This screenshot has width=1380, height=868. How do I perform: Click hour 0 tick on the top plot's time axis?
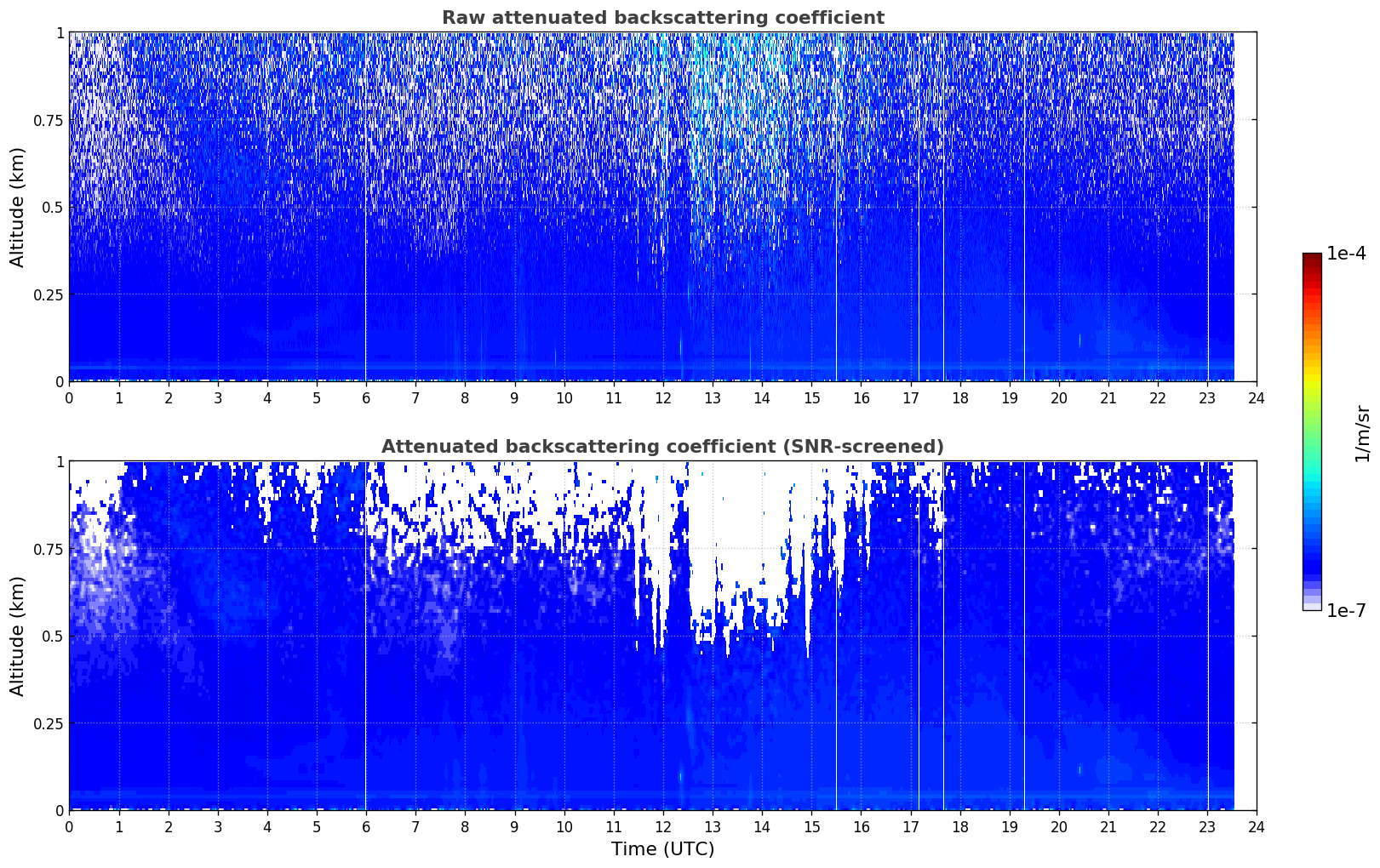click(x=70, y=397)
